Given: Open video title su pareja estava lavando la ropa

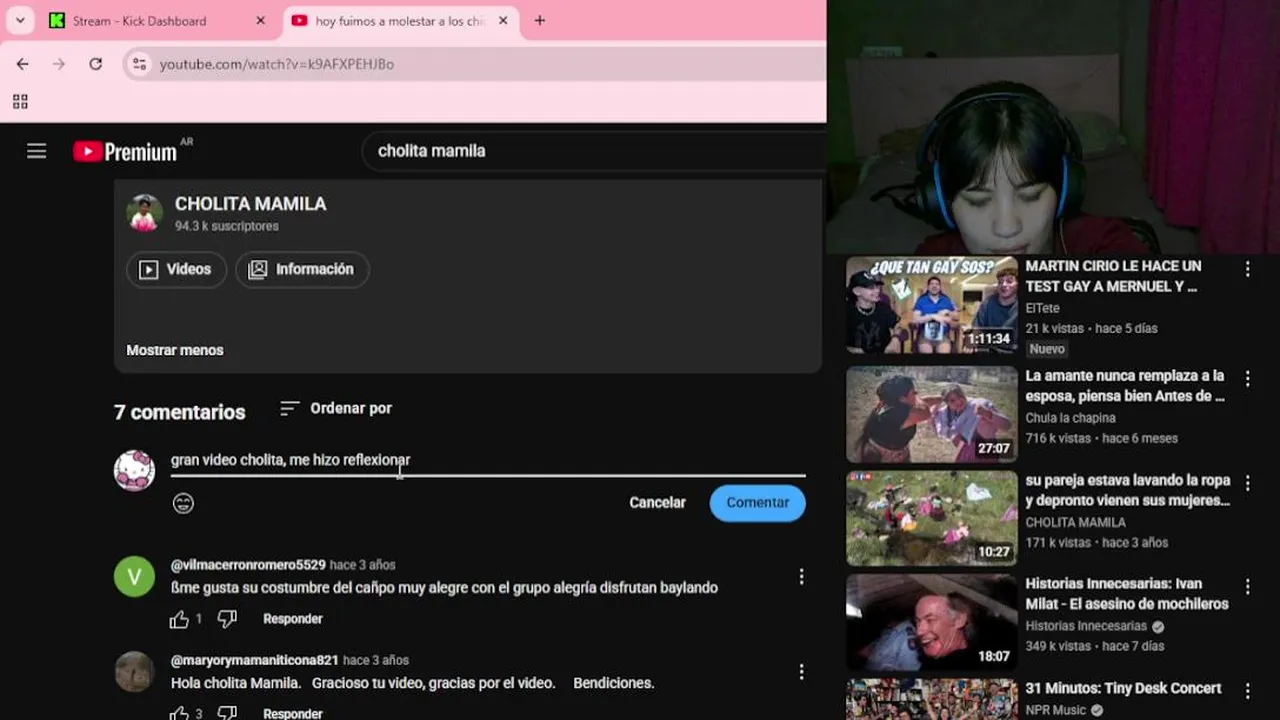Looking at the screenshot, I should pos(1128,490).
